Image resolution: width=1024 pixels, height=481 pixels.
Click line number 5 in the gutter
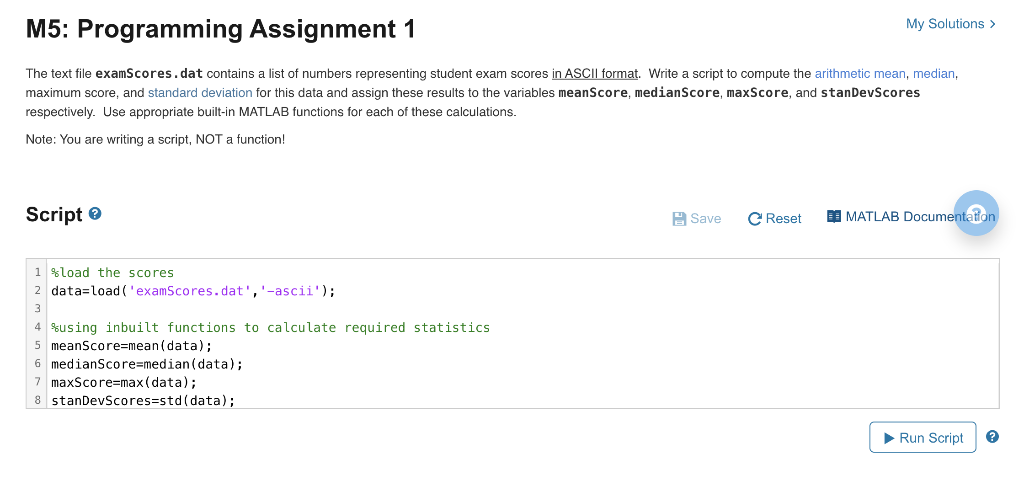coord(38,346)
